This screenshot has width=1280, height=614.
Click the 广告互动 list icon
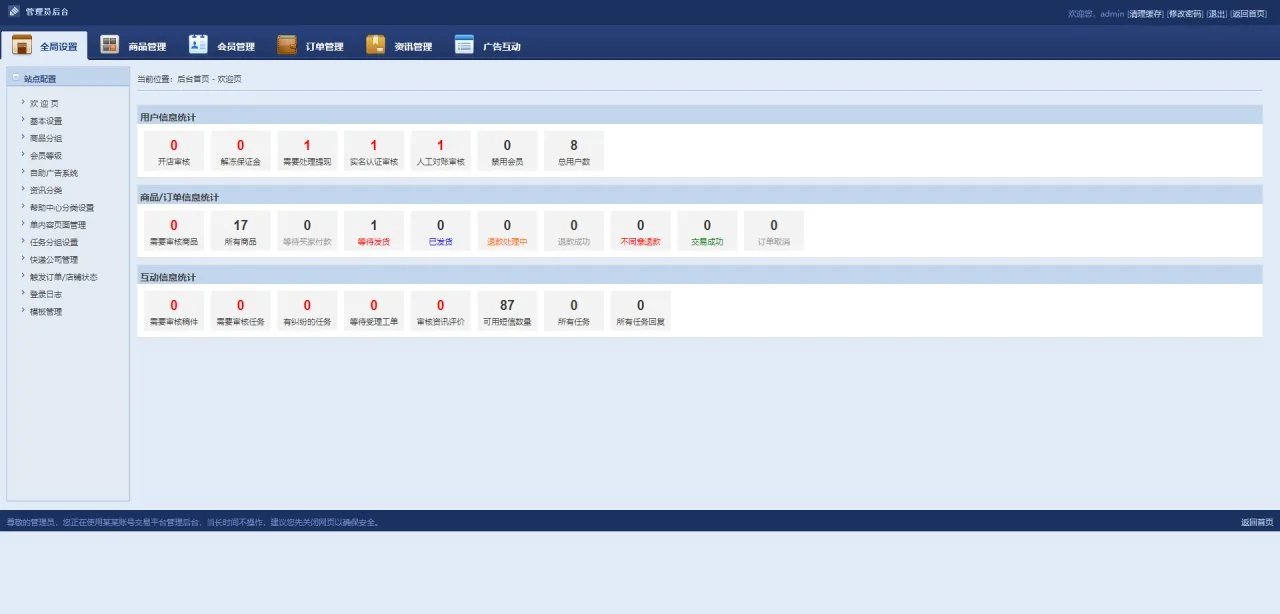pos(464,45)
